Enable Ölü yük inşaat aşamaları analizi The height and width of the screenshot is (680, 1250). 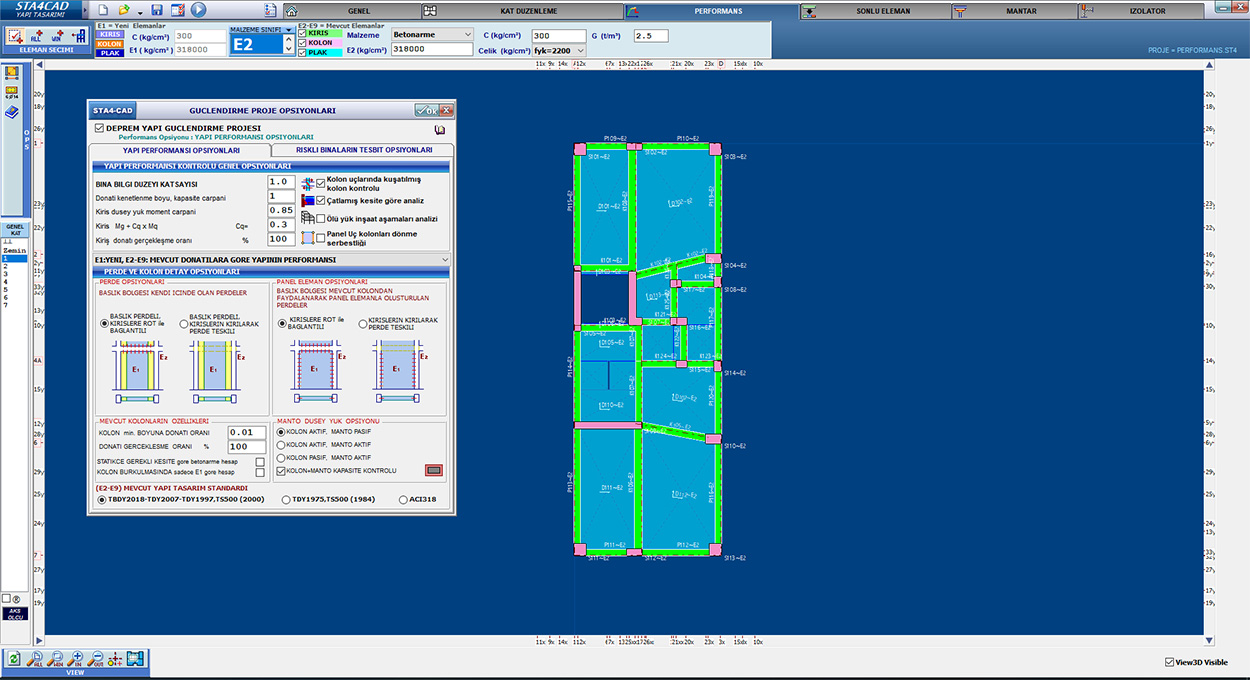pos(321,218)
